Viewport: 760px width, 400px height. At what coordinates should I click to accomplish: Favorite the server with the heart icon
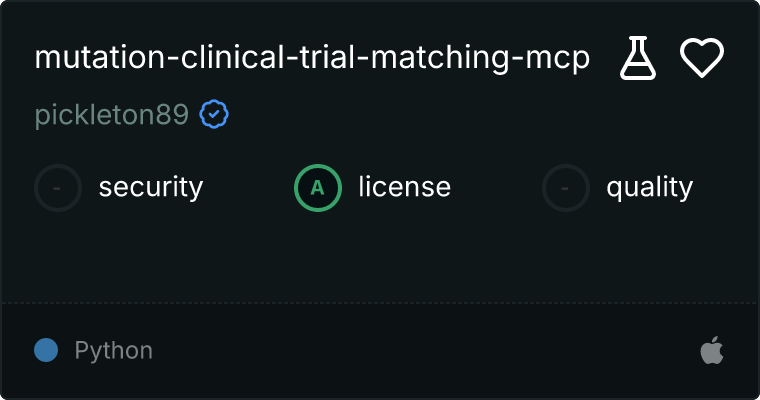tap(702, 58)
